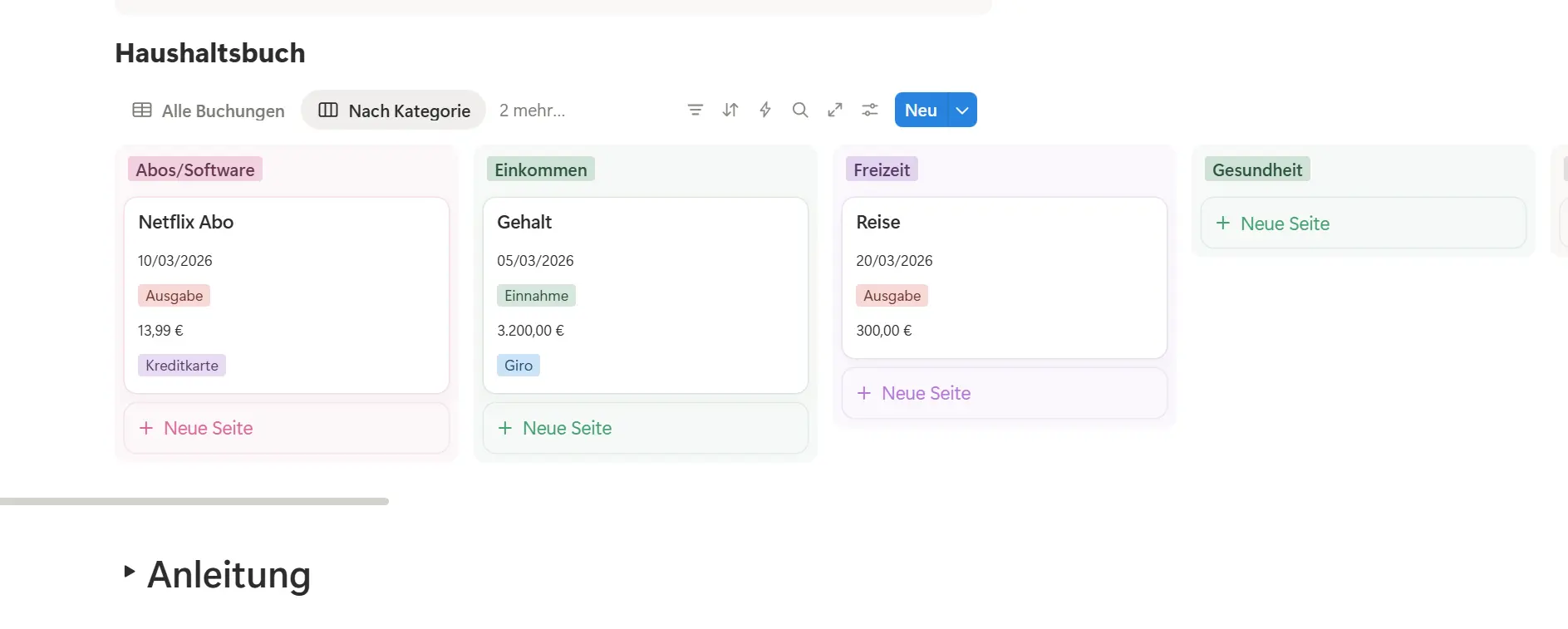1568x629 pixels.
Task: Add new page under Einkommen column
Action: tap(645, 428)
